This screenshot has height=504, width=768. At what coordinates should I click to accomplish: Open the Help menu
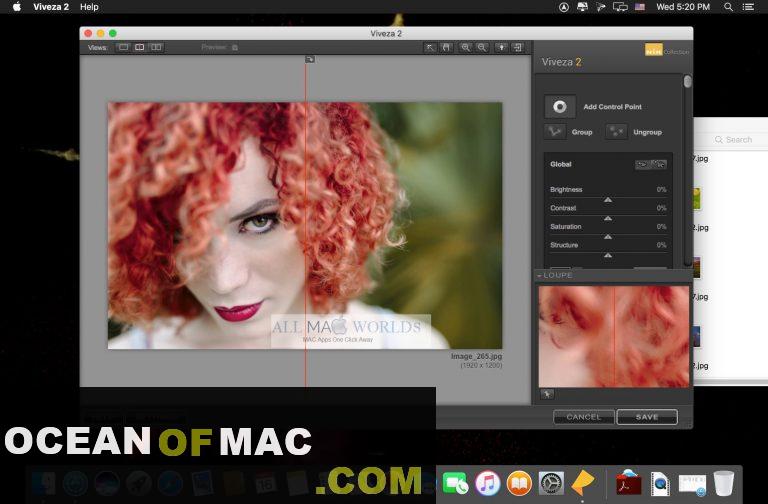[89, 7]
